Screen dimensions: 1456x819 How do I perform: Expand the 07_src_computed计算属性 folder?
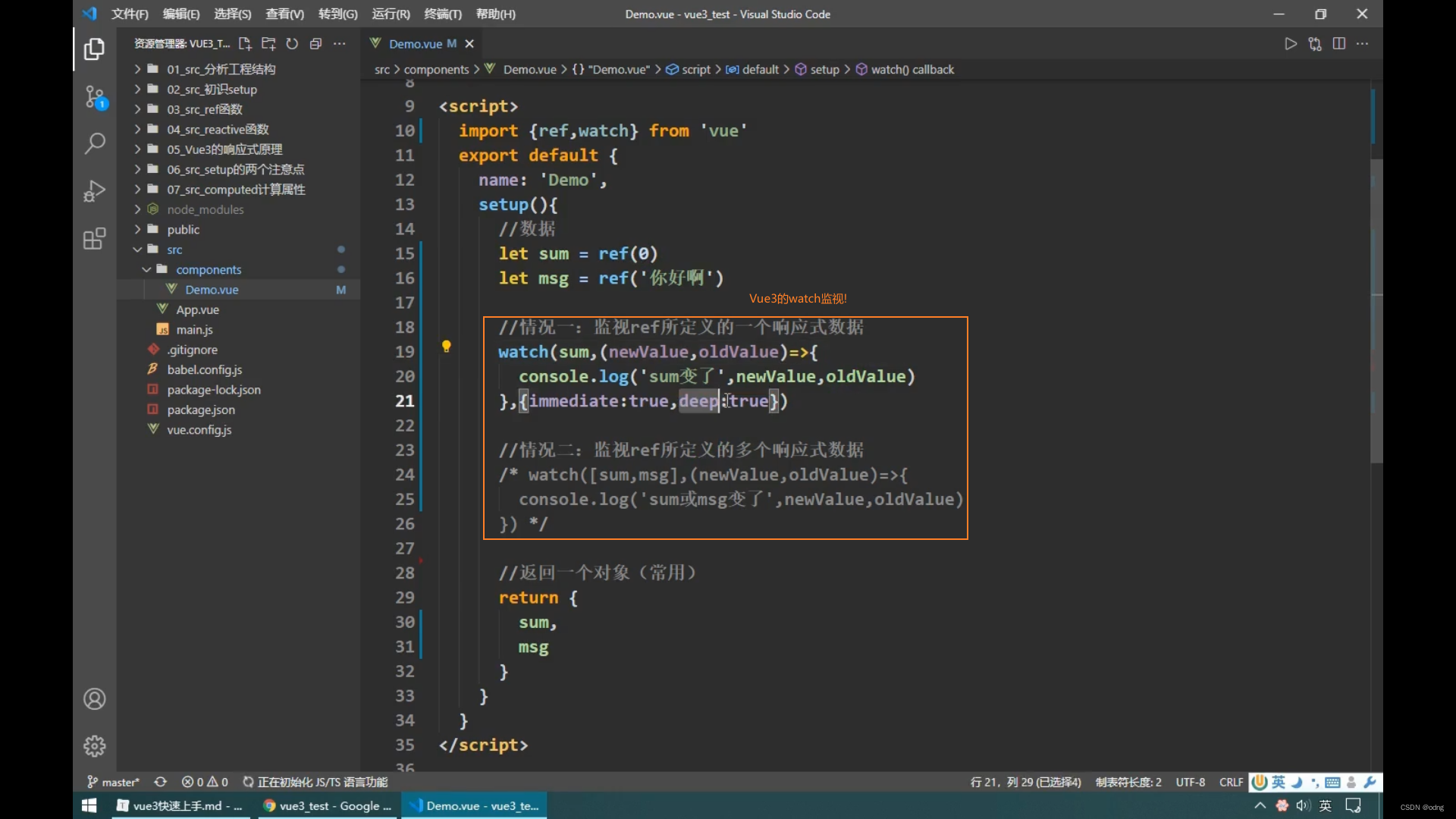tap(238, 190)
